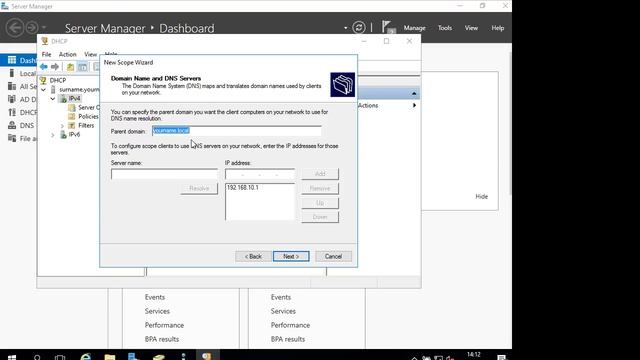Select the Policies tree item
The image size is (640, 360).
pos(88,116)
